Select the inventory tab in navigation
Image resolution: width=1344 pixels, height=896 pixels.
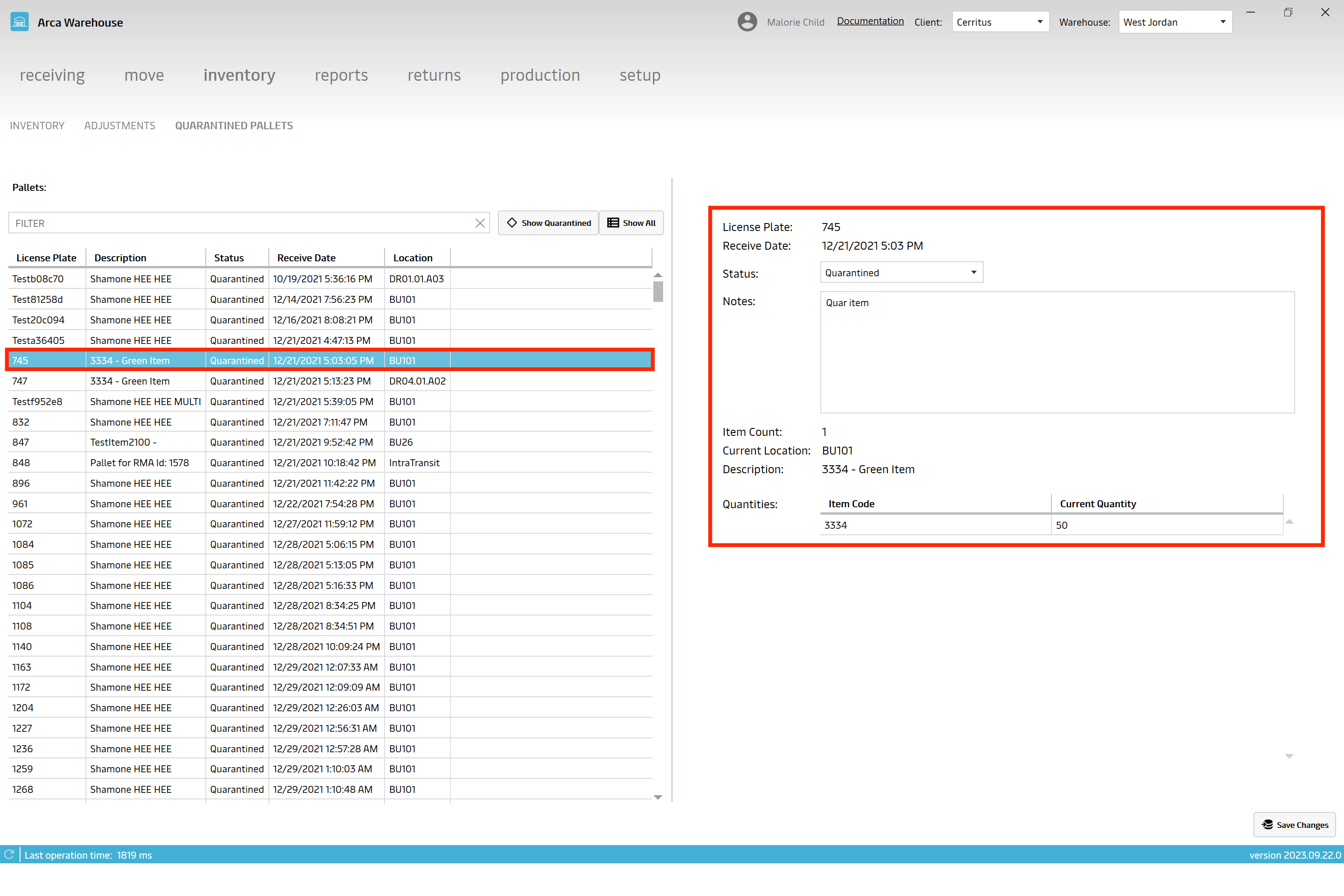point(239,75)
